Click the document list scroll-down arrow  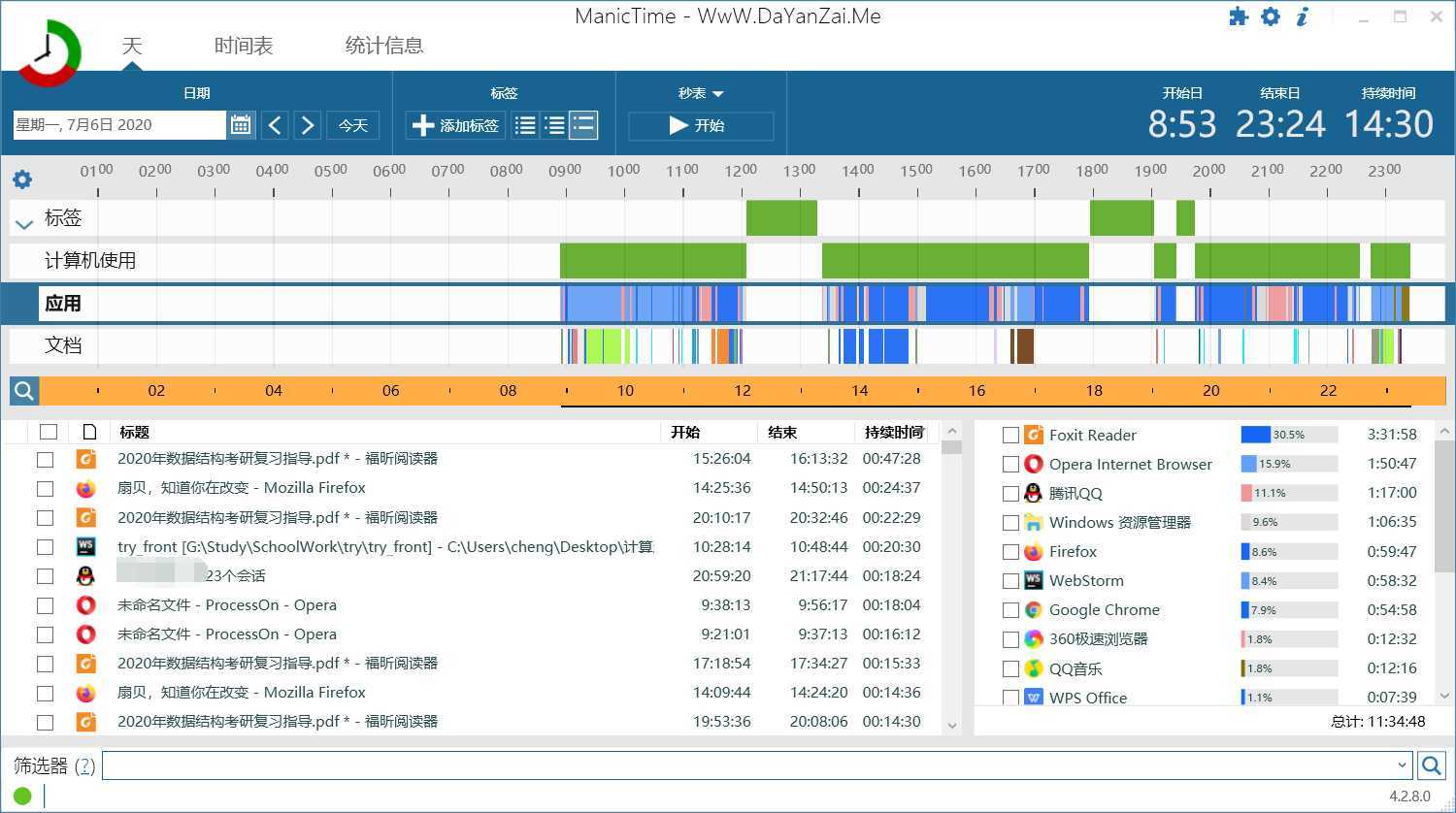[x=951, y=725]
